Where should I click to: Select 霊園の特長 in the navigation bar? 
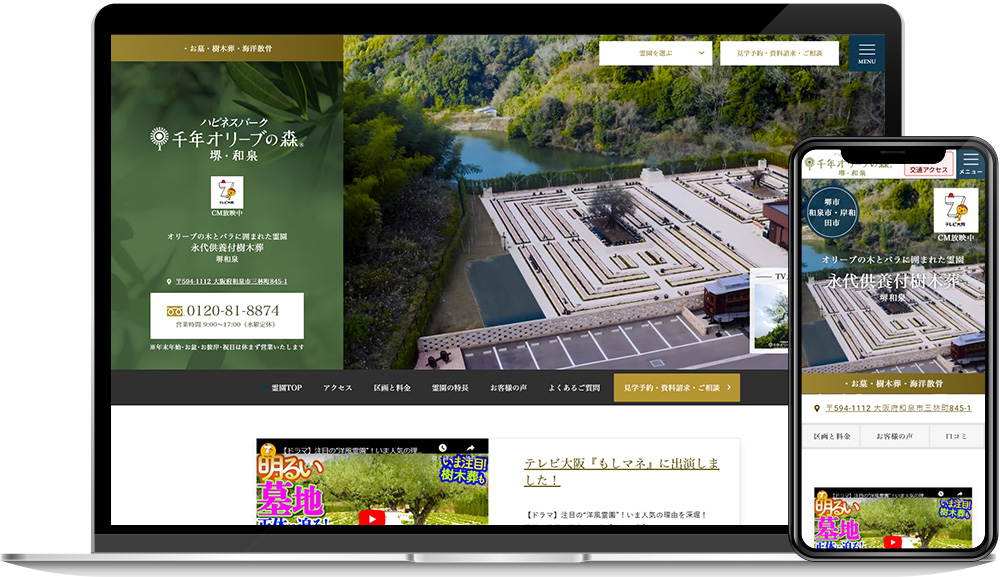(450, 388)
